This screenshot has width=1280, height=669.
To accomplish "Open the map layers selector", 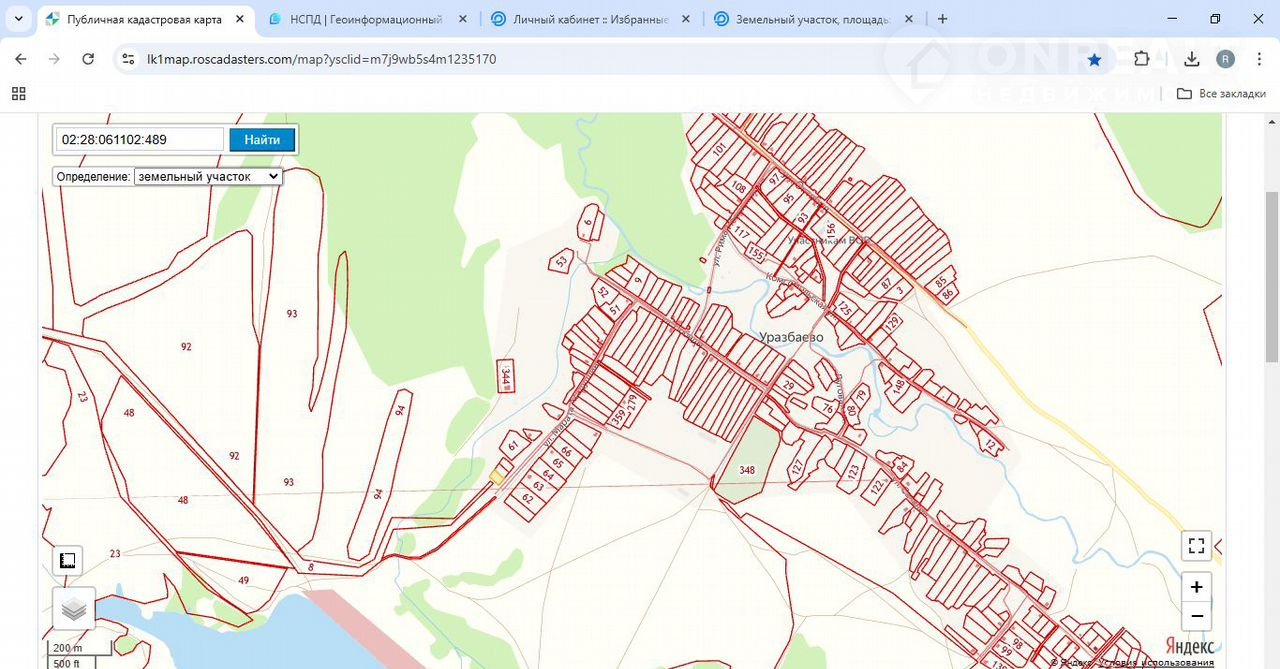I will click(73, 608).
